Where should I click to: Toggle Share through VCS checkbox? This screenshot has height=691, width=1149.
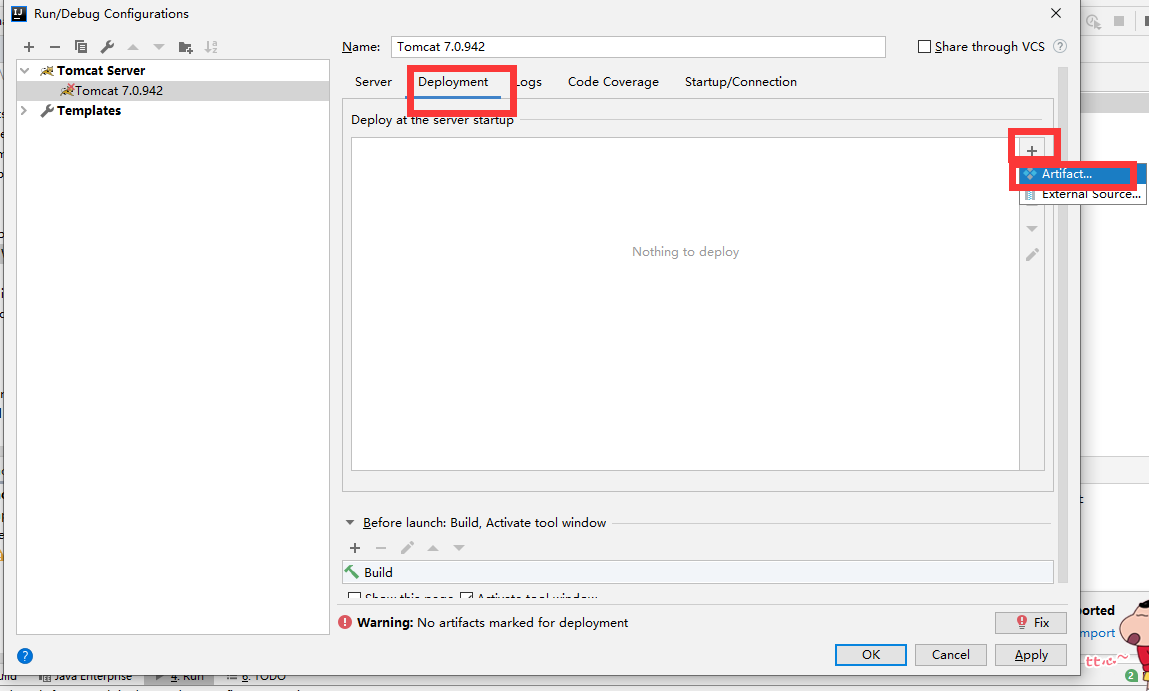click(924, 46)
